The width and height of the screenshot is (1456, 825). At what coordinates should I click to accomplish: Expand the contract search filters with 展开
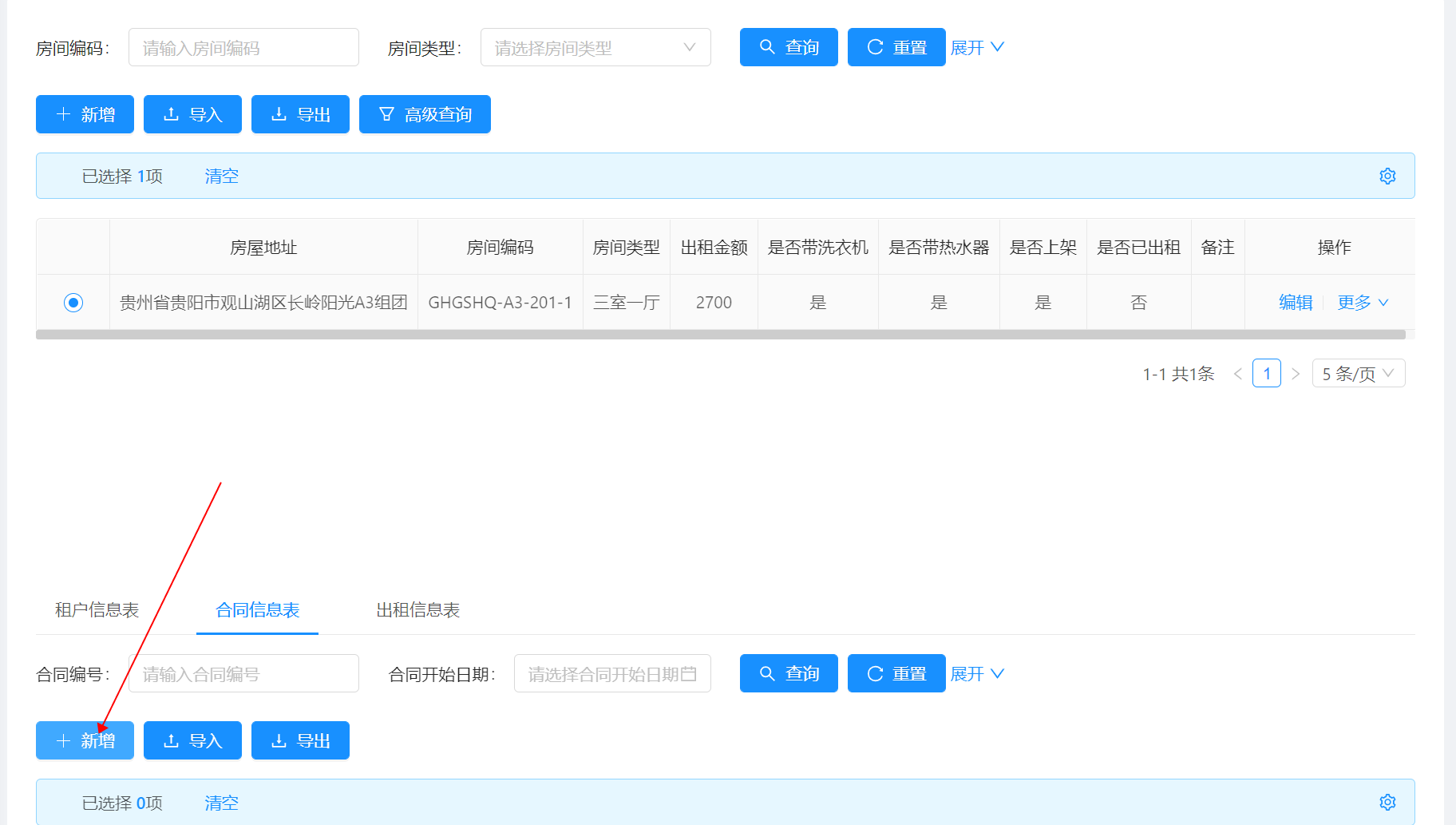pyautogui.click(x=977, y=674)
